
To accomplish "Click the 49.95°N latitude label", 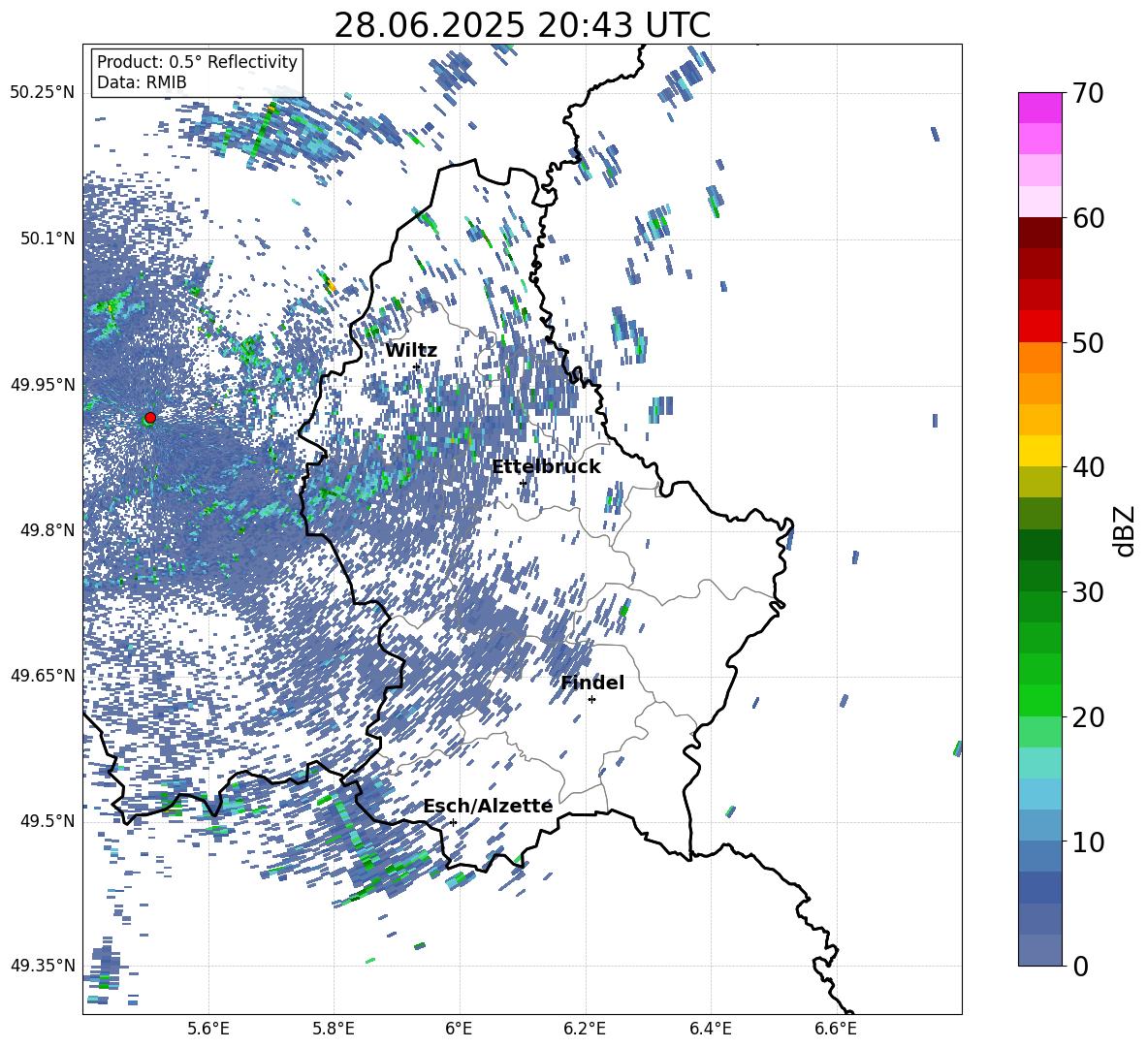I will [x=43, y=384].
